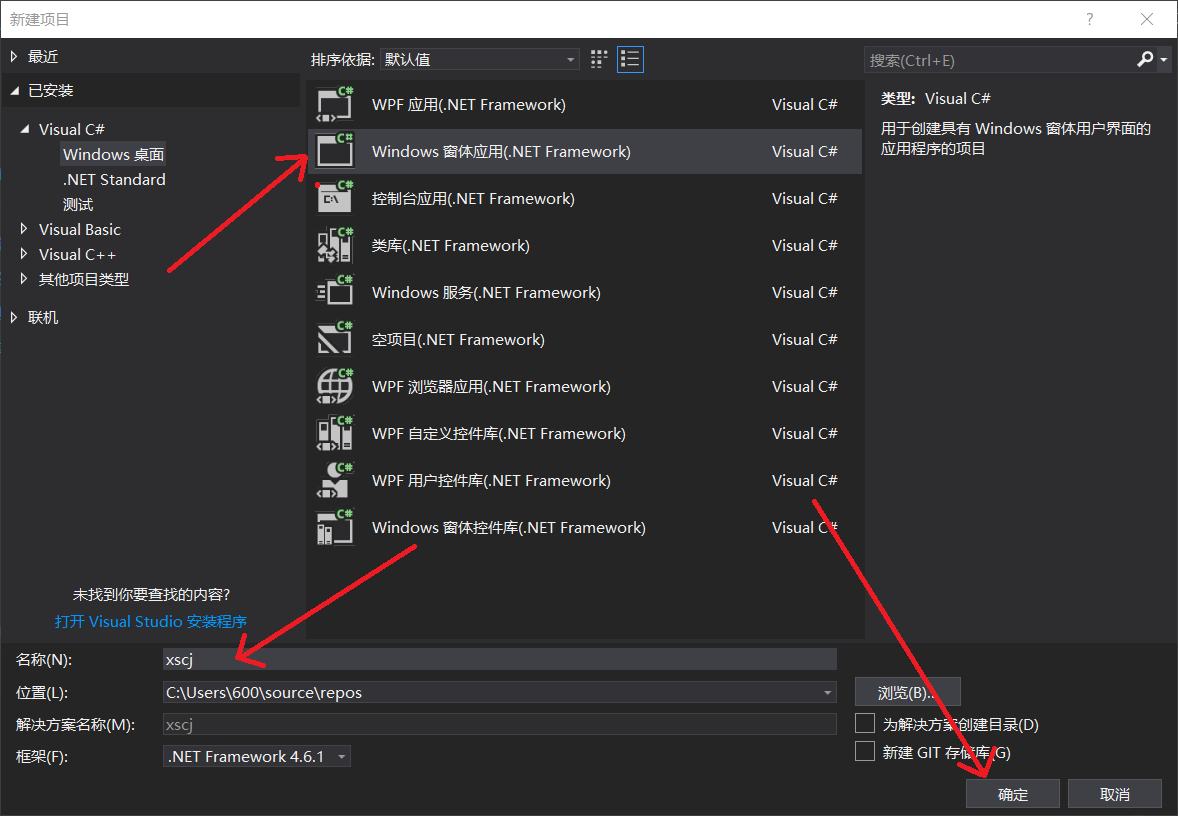This screenshot has width=1178, height=816.
Task: Click the Windows 服务 template icon
Action: click(335, 292)
